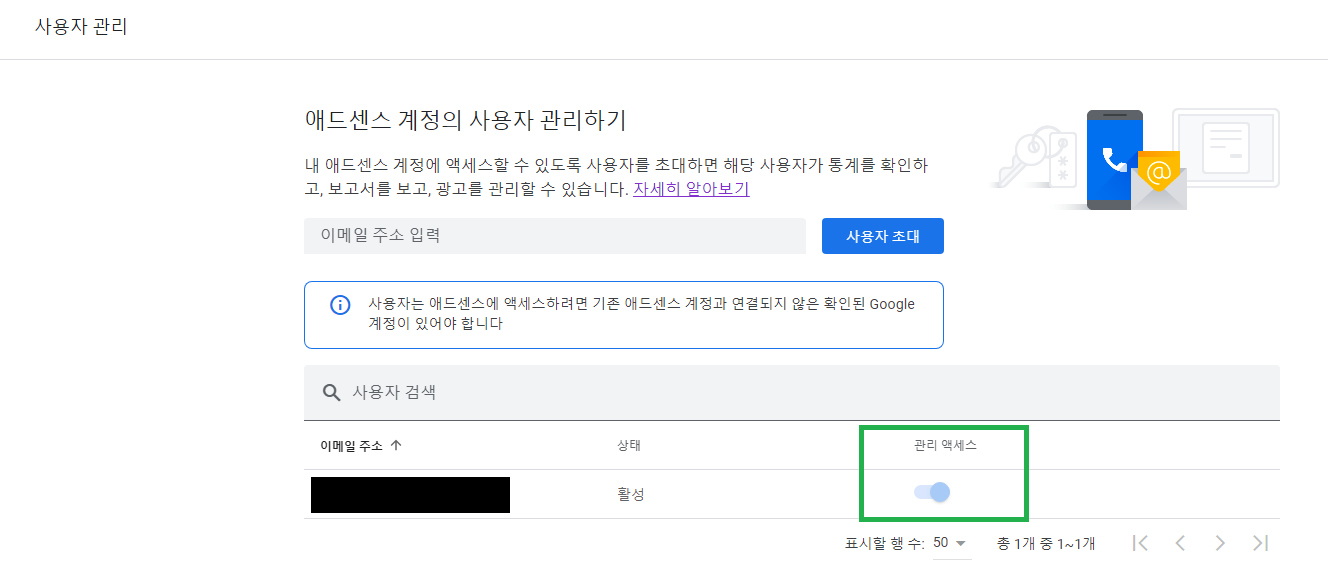
Task: Go to next page of results
Action: (x=1220, y=543)
